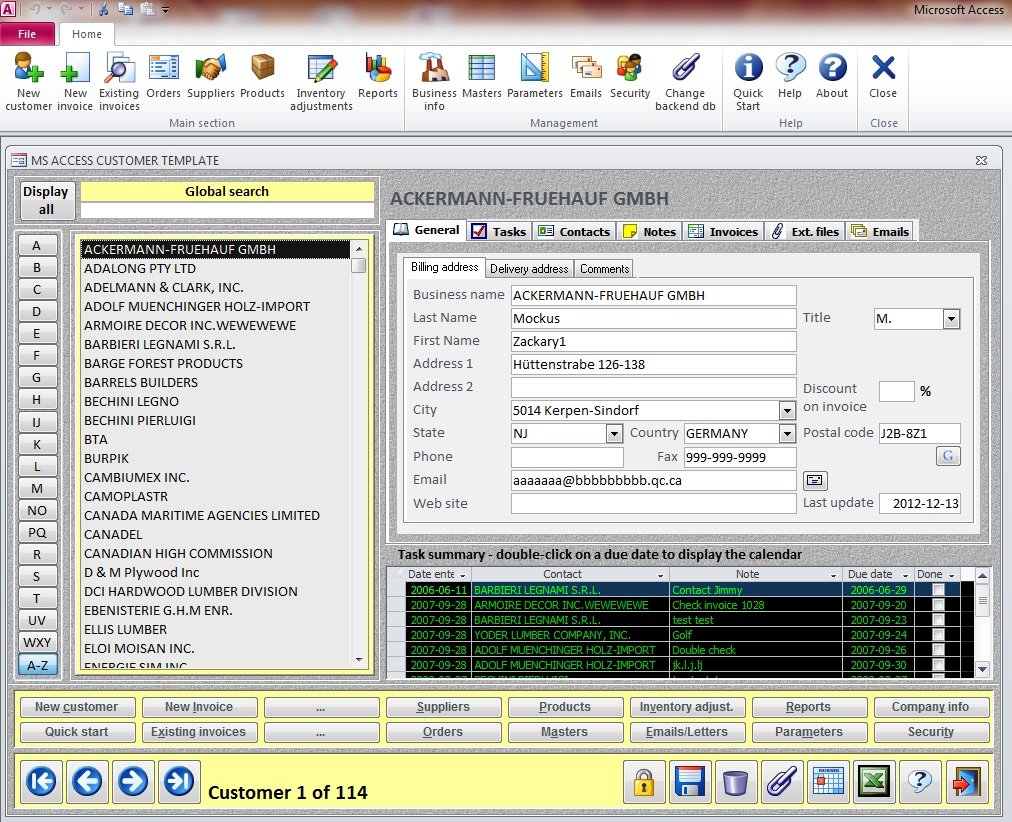
Task: Click the Emails/Letters button
Action: click(x=686, y=732)
